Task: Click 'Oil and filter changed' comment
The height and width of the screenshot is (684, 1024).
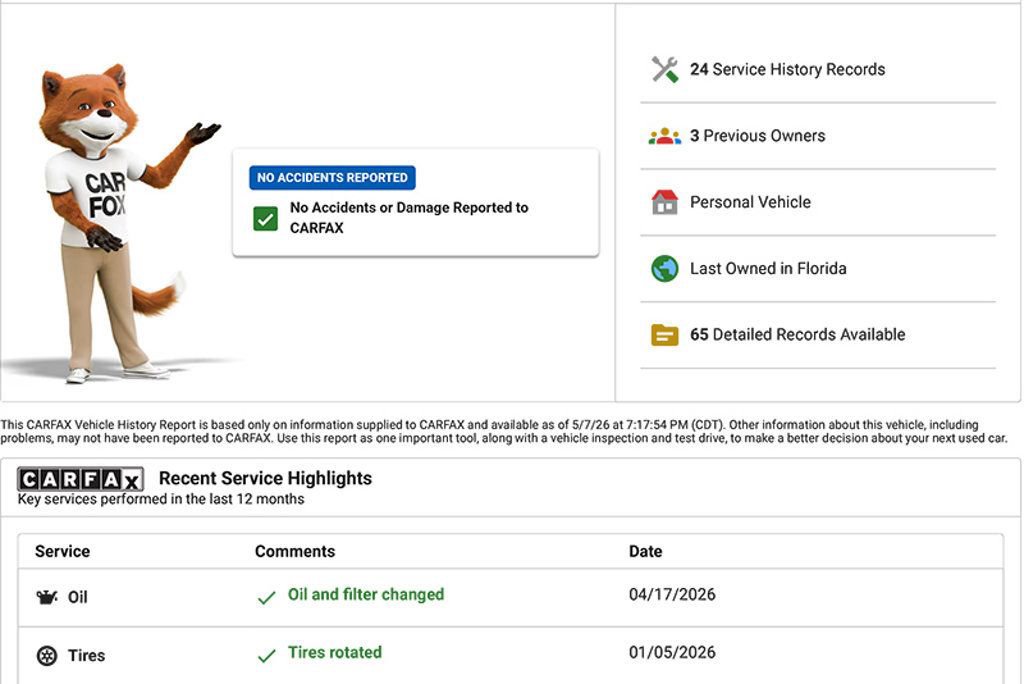Action: (366, 594)
